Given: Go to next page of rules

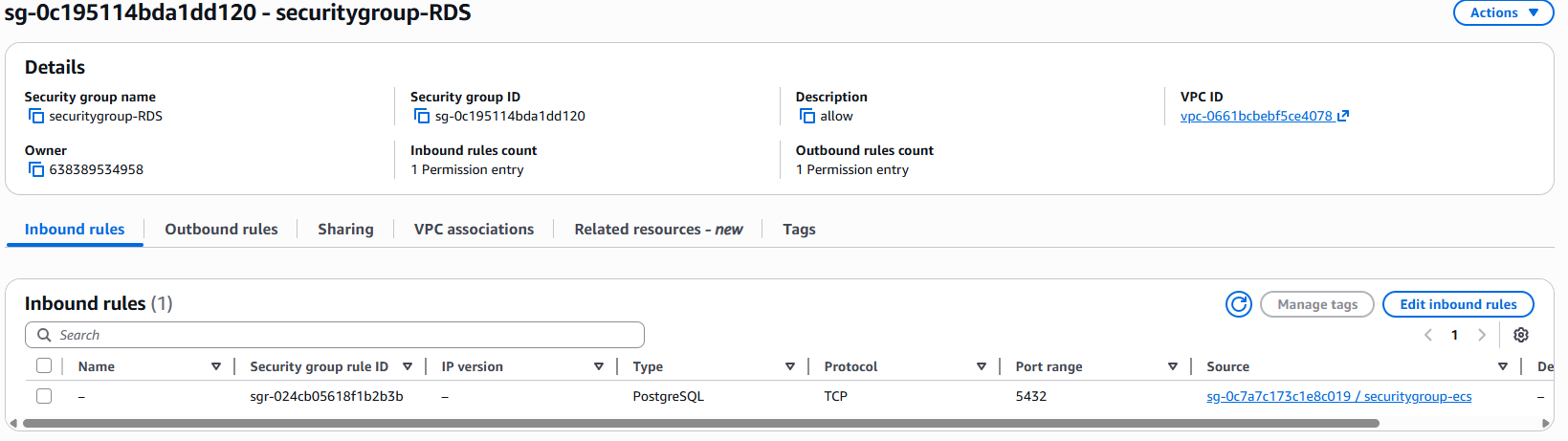Looking at the screenshot, I should click(x=1482, y=335).
